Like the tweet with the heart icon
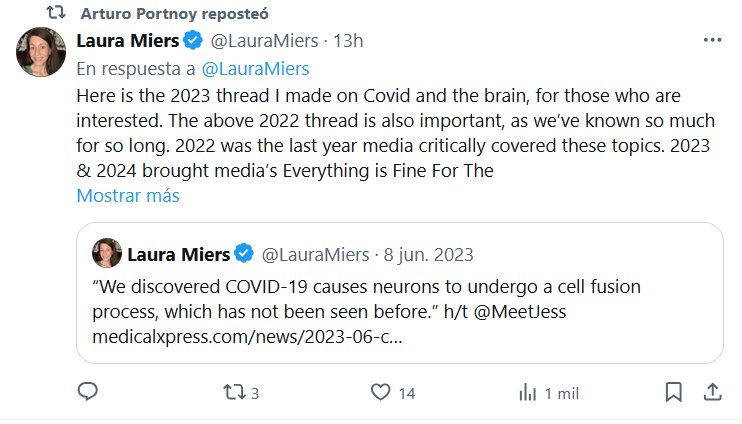This screenshot has width=742, height=424. (379, 393)
